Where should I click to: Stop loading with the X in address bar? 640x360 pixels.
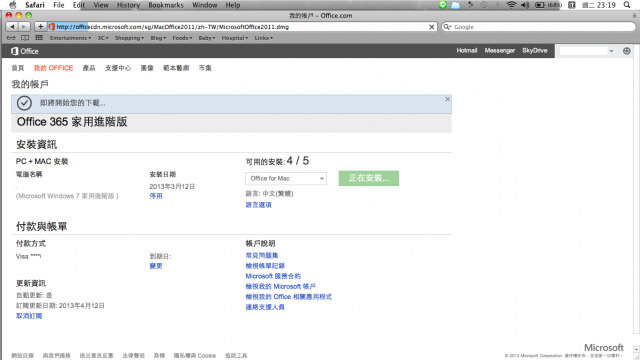click(431, 27)
